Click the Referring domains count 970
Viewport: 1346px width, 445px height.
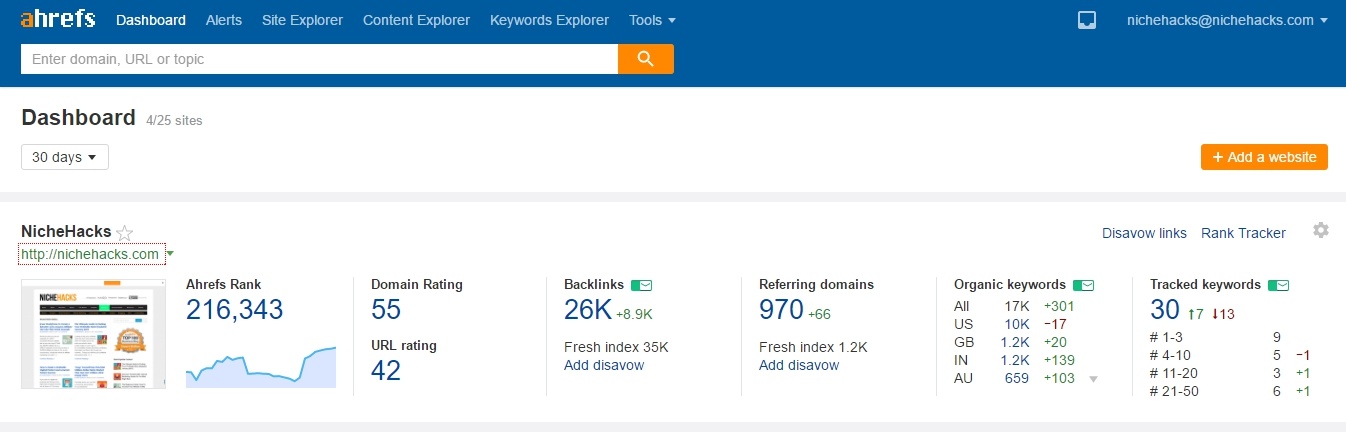click(781, 310)
